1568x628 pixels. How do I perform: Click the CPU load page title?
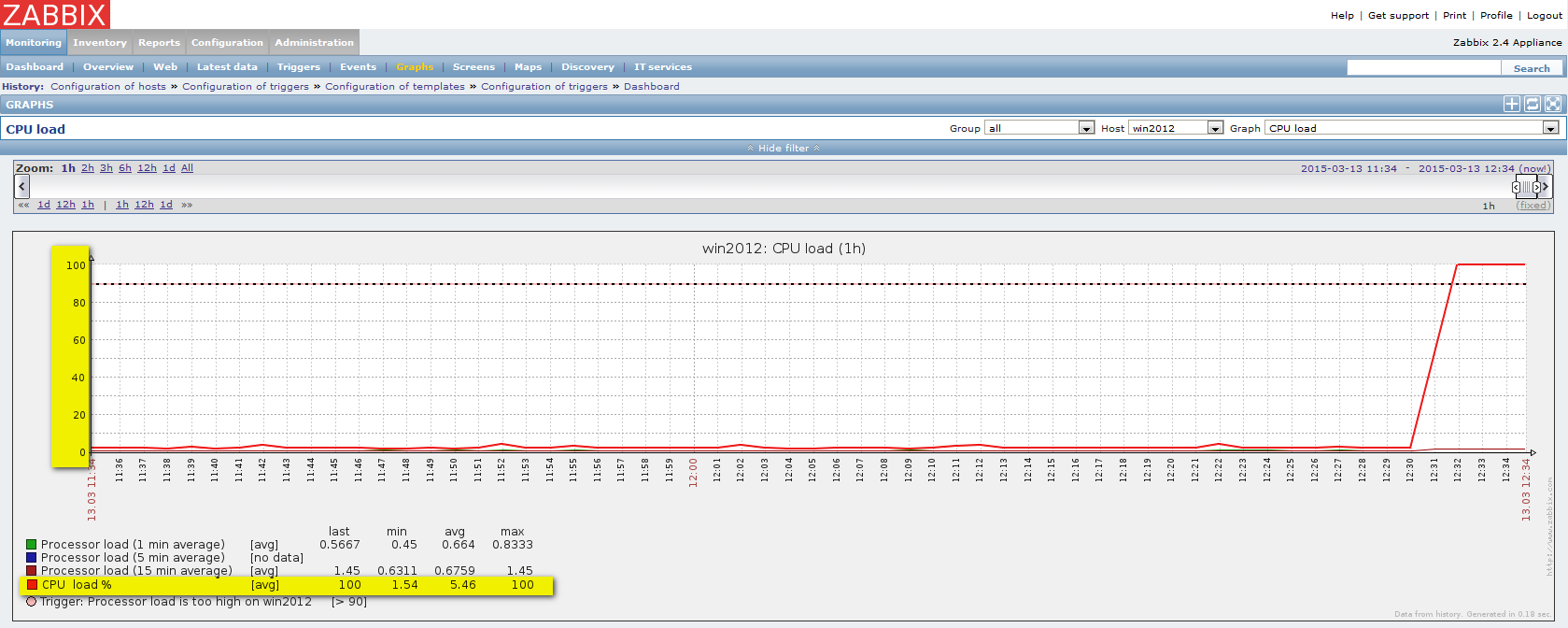pos(35,129)
